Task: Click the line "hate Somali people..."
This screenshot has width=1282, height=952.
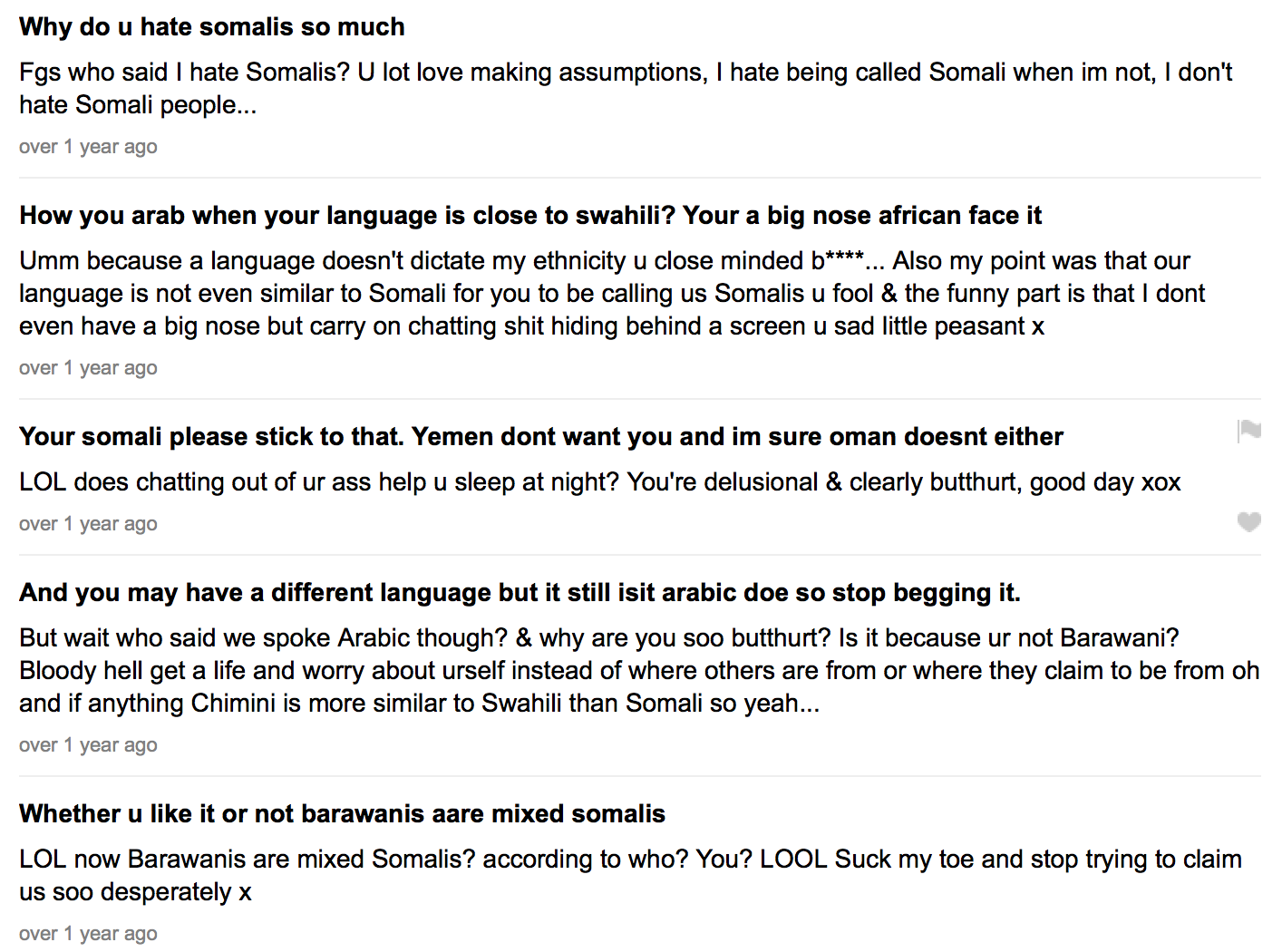Action: pos(138,105)
